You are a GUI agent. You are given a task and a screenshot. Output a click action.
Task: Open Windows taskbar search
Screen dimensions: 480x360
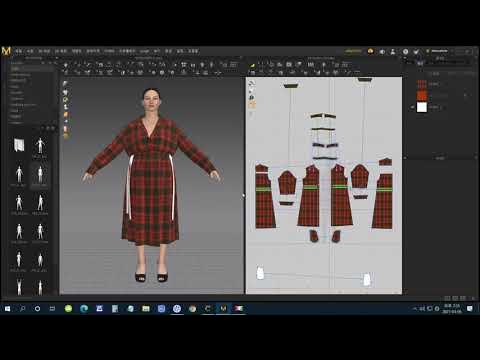tap(22, 309)
